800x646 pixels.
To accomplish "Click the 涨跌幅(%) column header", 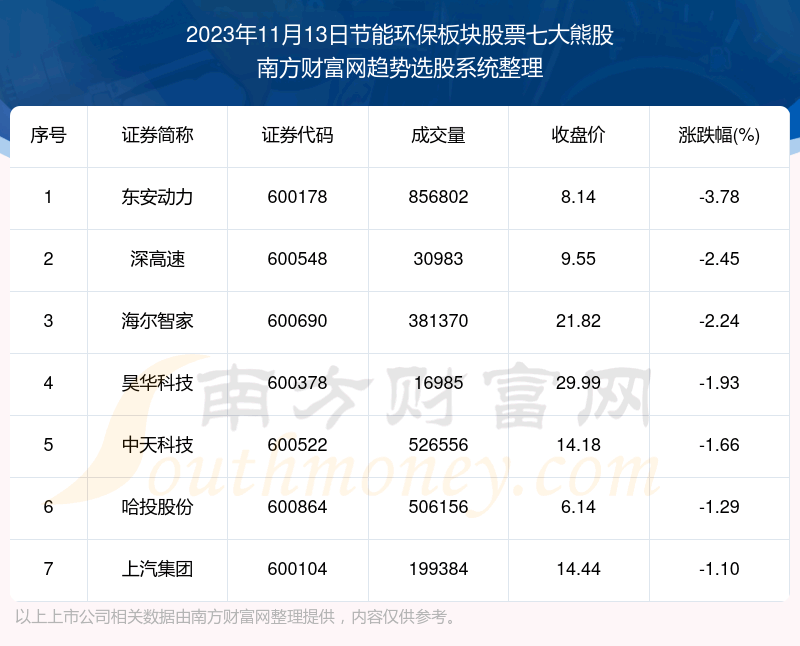I will tap(719, 136).
